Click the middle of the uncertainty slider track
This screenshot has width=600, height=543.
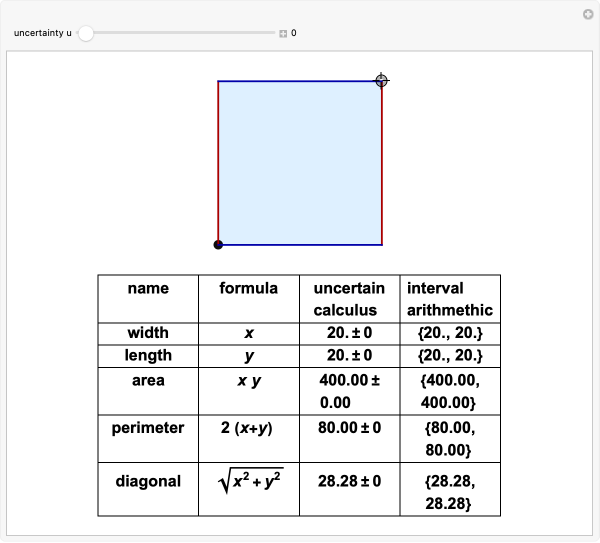tap(180, 33)
